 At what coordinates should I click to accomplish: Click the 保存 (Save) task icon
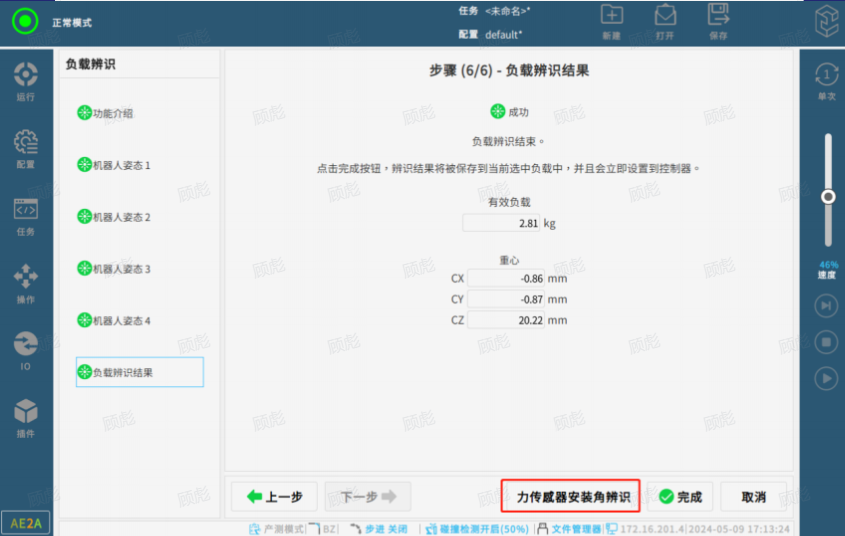coord(718,20)
